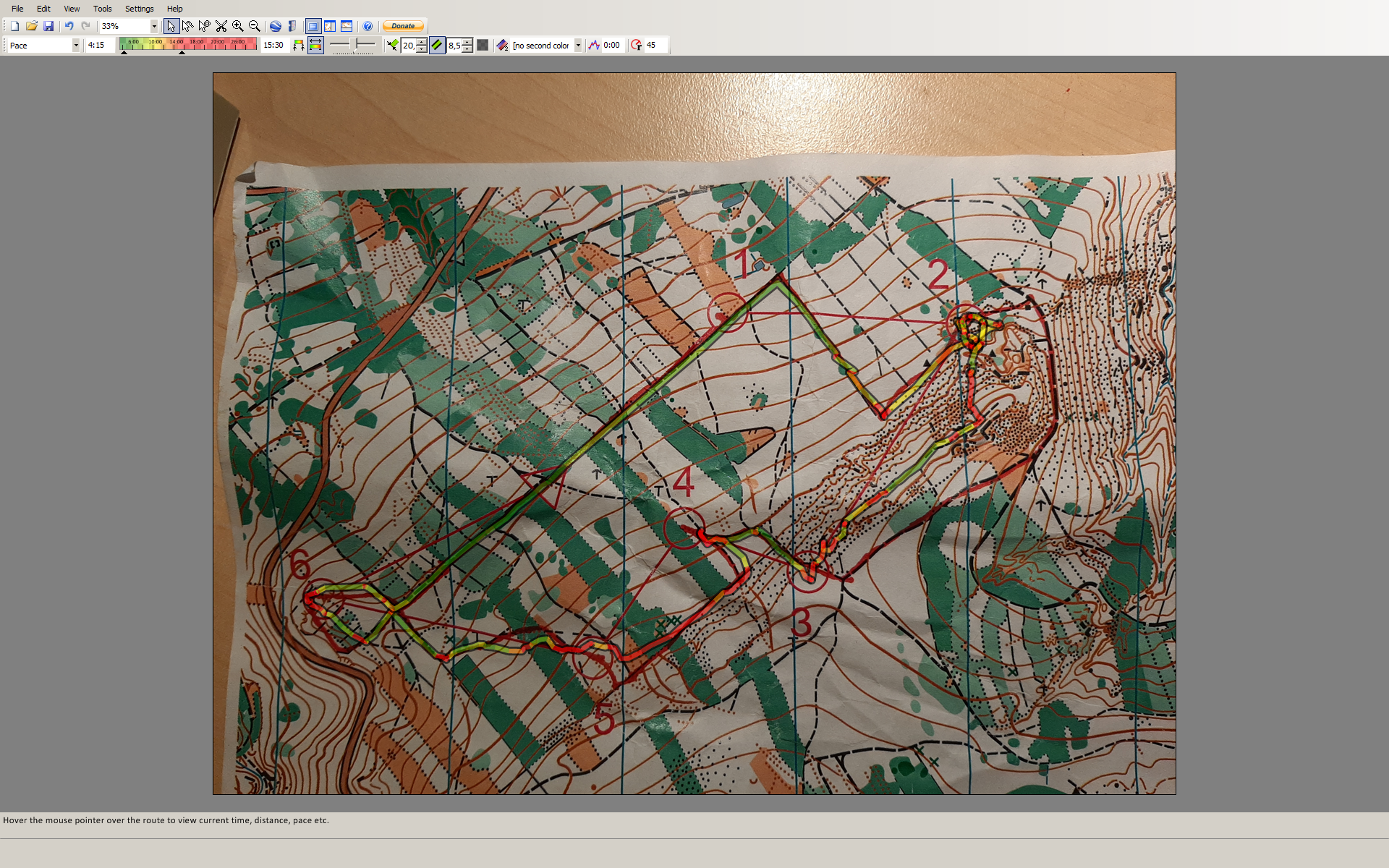Click the Donate button
The height and width of the screenshot is (868, 1389).
click(403, 26)
